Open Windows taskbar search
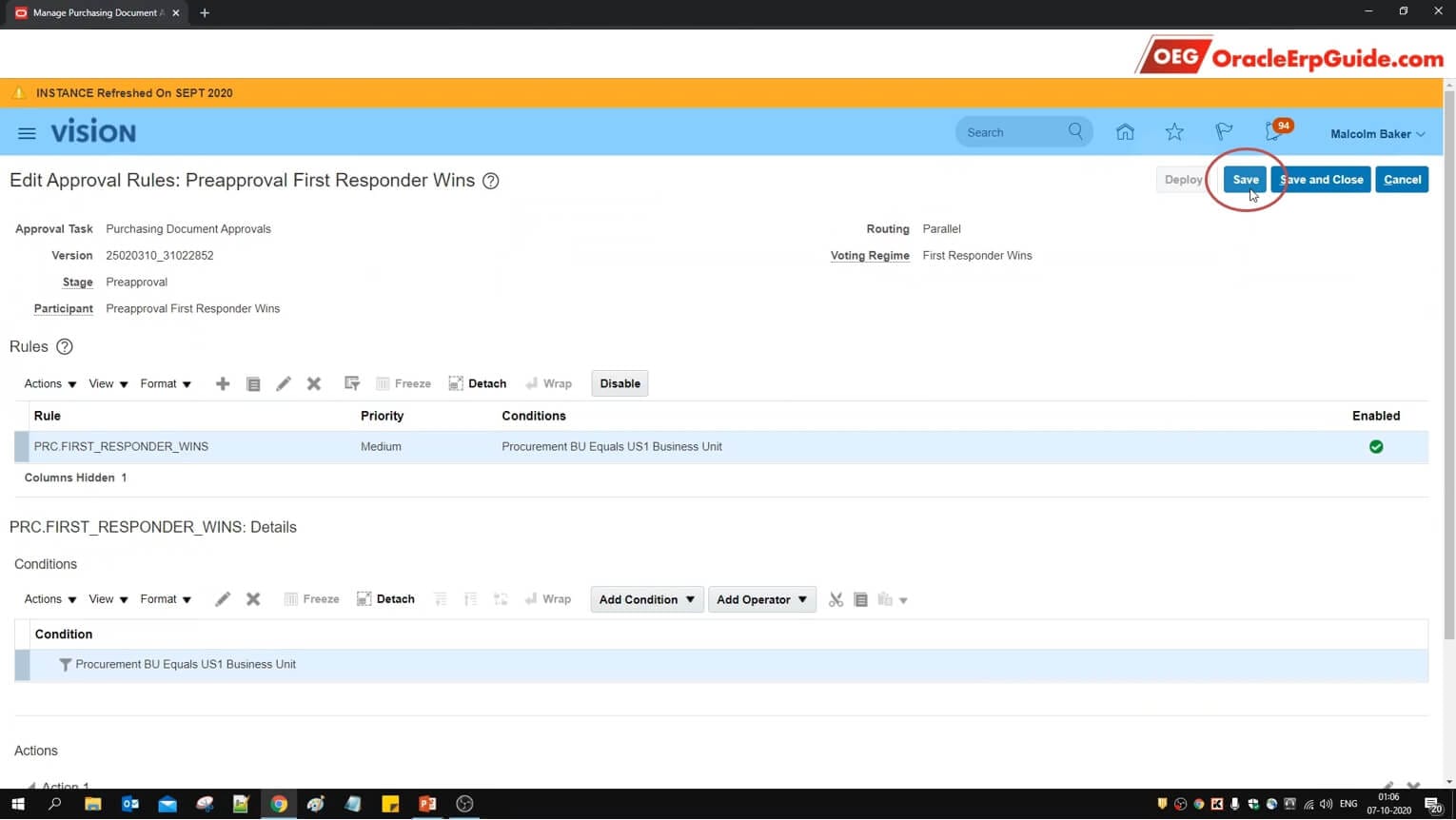Viewport: 1456px width, 820px height. (54, 804)
